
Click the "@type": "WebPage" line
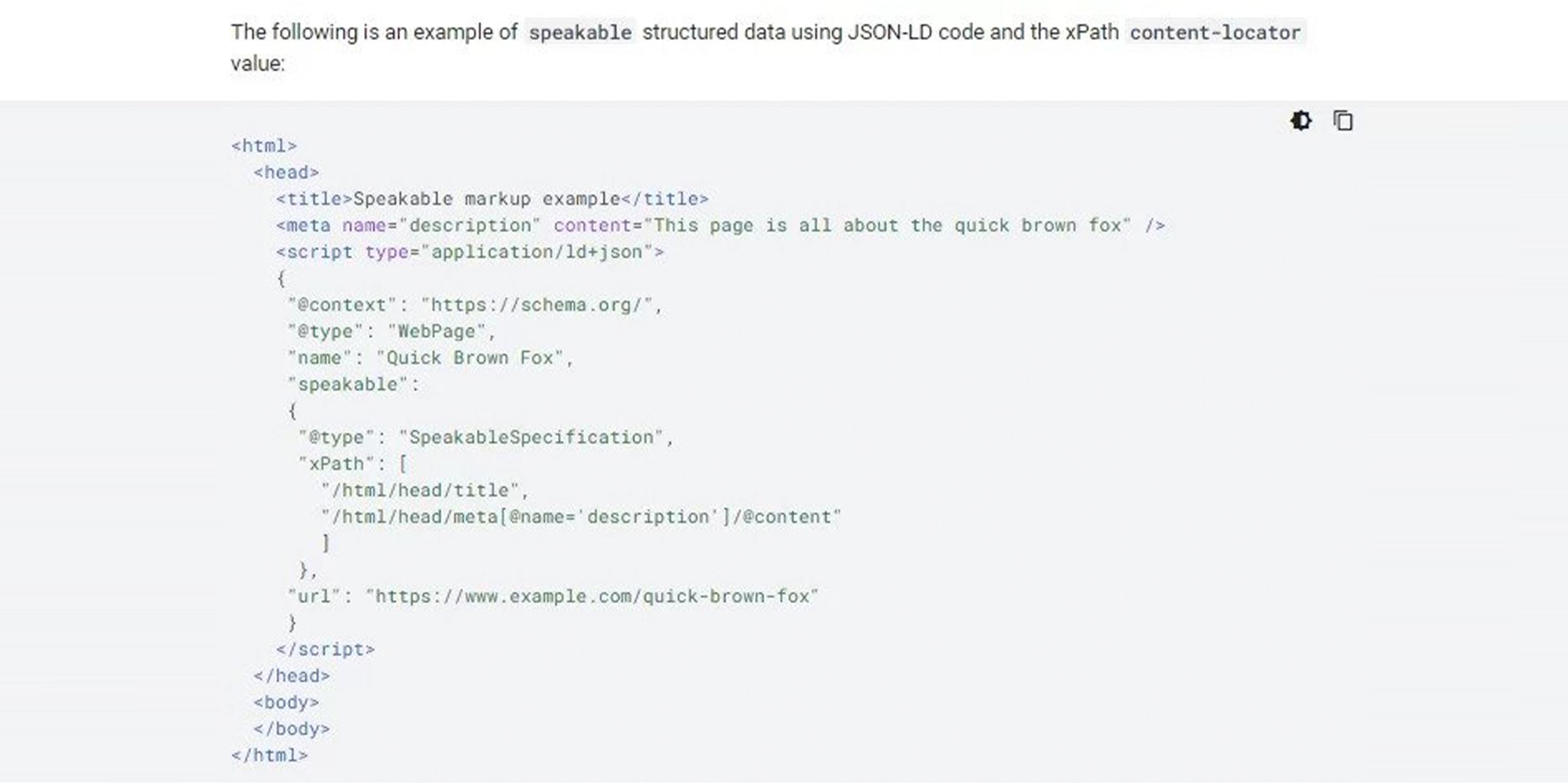392,331
